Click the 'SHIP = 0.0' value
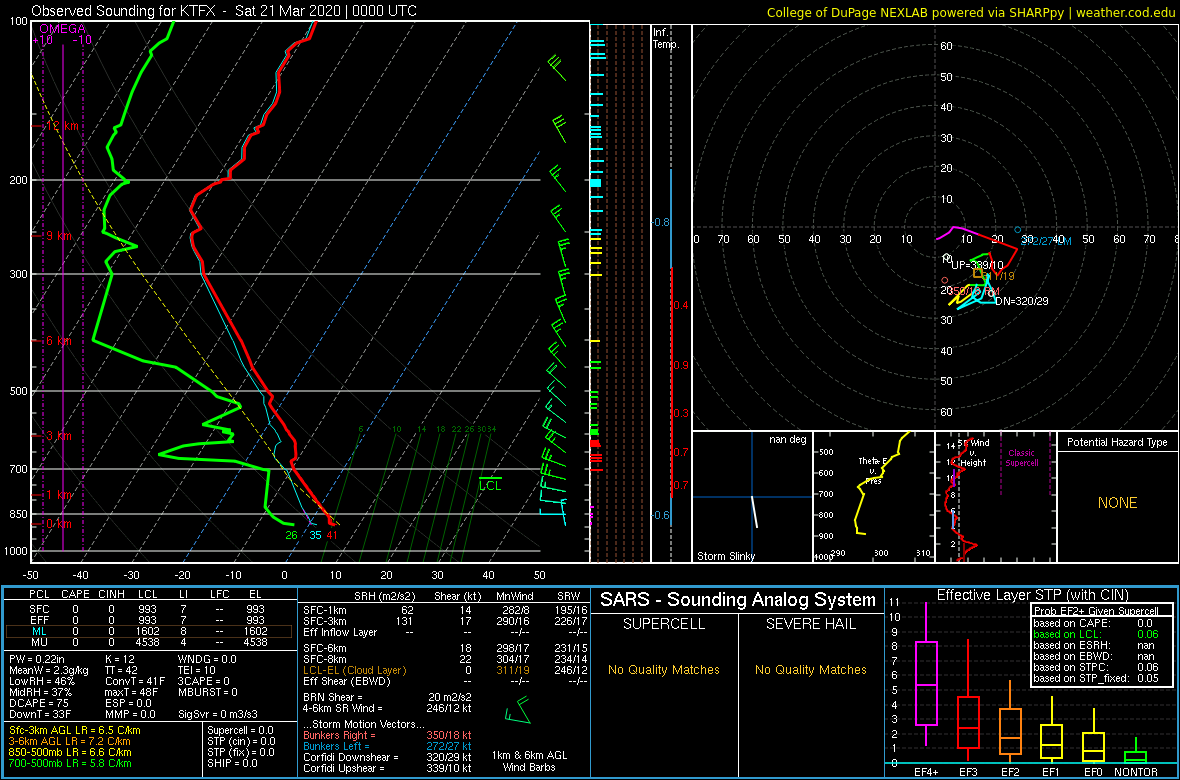 click(x=233, y=763)
